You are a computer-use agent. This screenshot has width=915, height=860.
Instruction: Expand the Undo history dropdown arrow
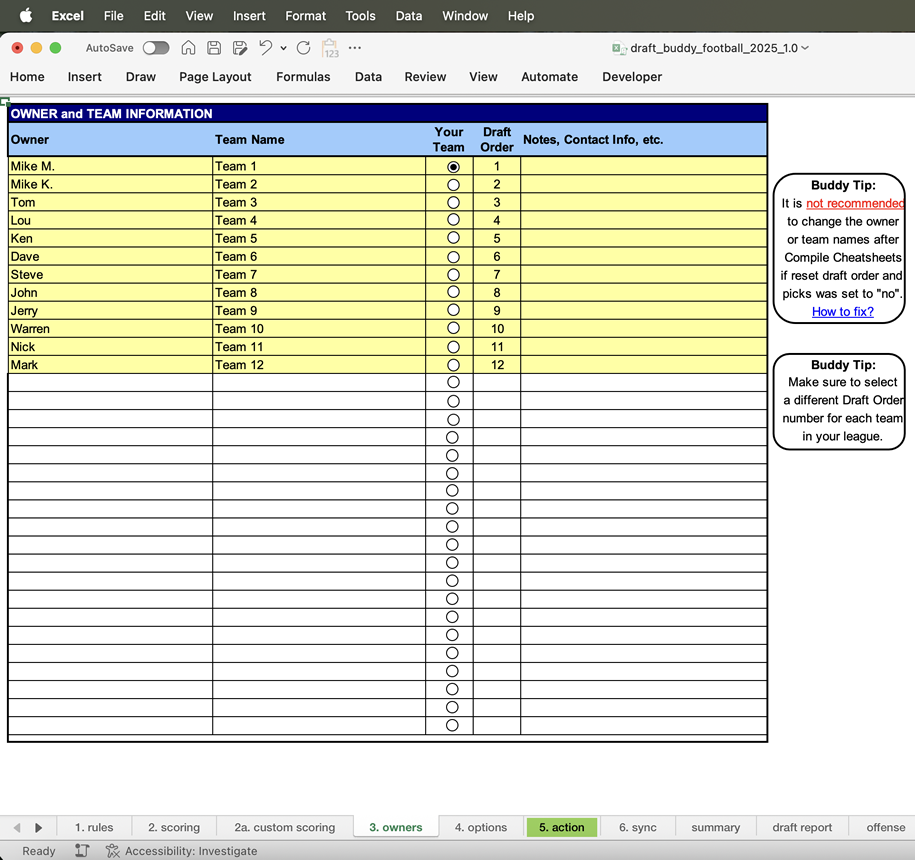click(x=284, y=48)
